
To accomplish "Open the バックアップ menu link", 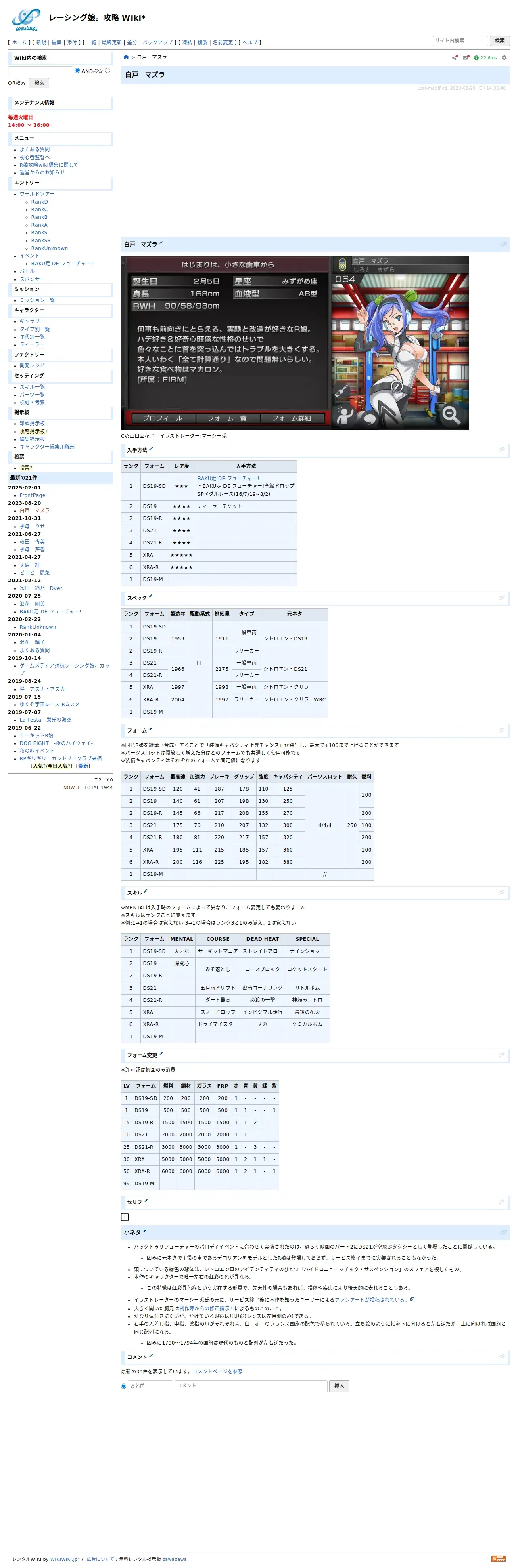I will (x=157, y=43).
